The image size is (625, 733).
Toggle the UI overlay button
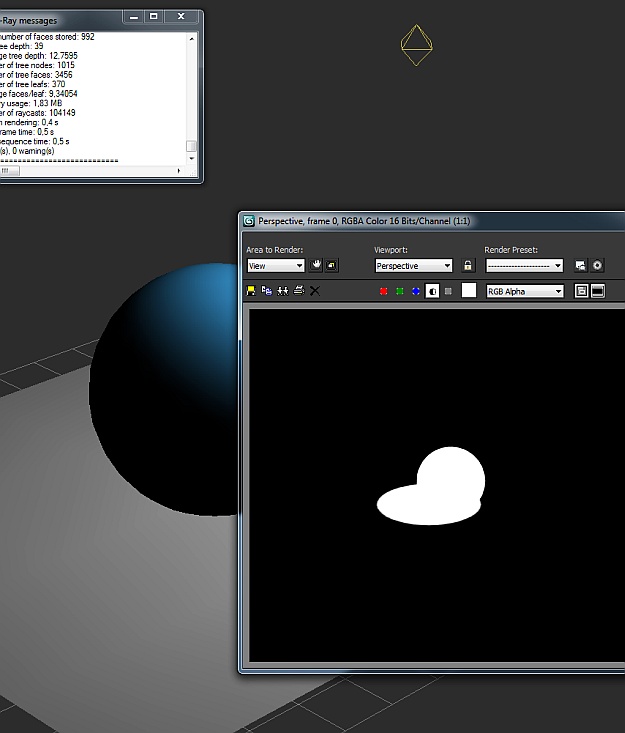(x=582, y=291)
